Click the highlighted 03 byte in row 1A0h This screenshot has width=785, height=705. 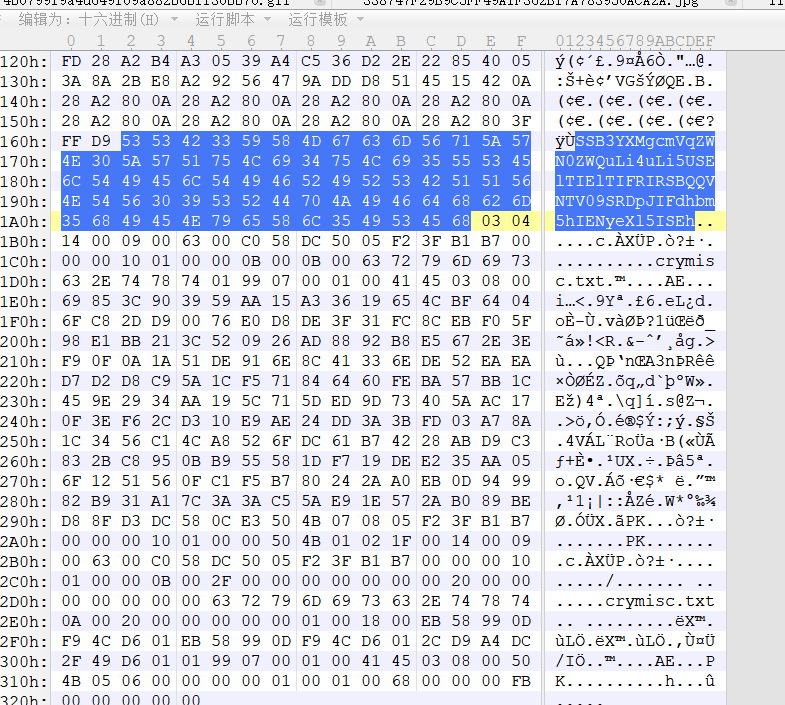pos(490,221)
